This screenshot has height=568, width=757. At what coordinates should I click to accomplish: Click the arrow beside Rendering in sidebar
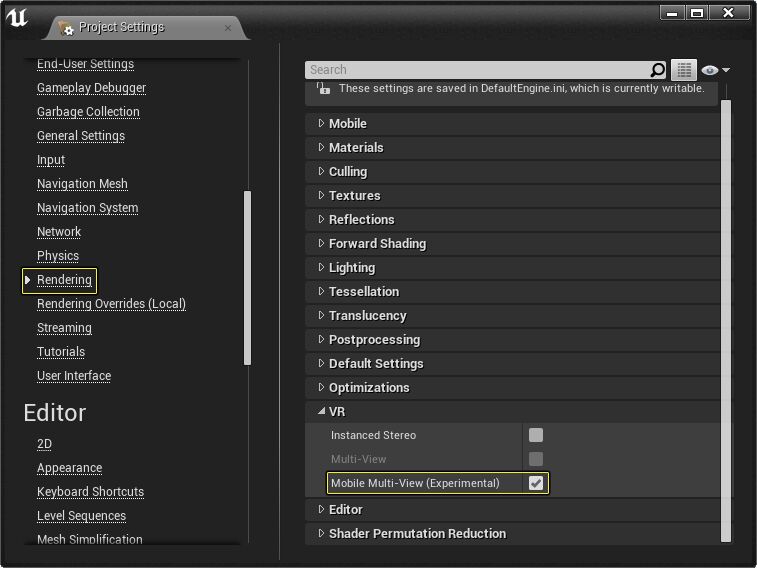(x=28, y=280)
